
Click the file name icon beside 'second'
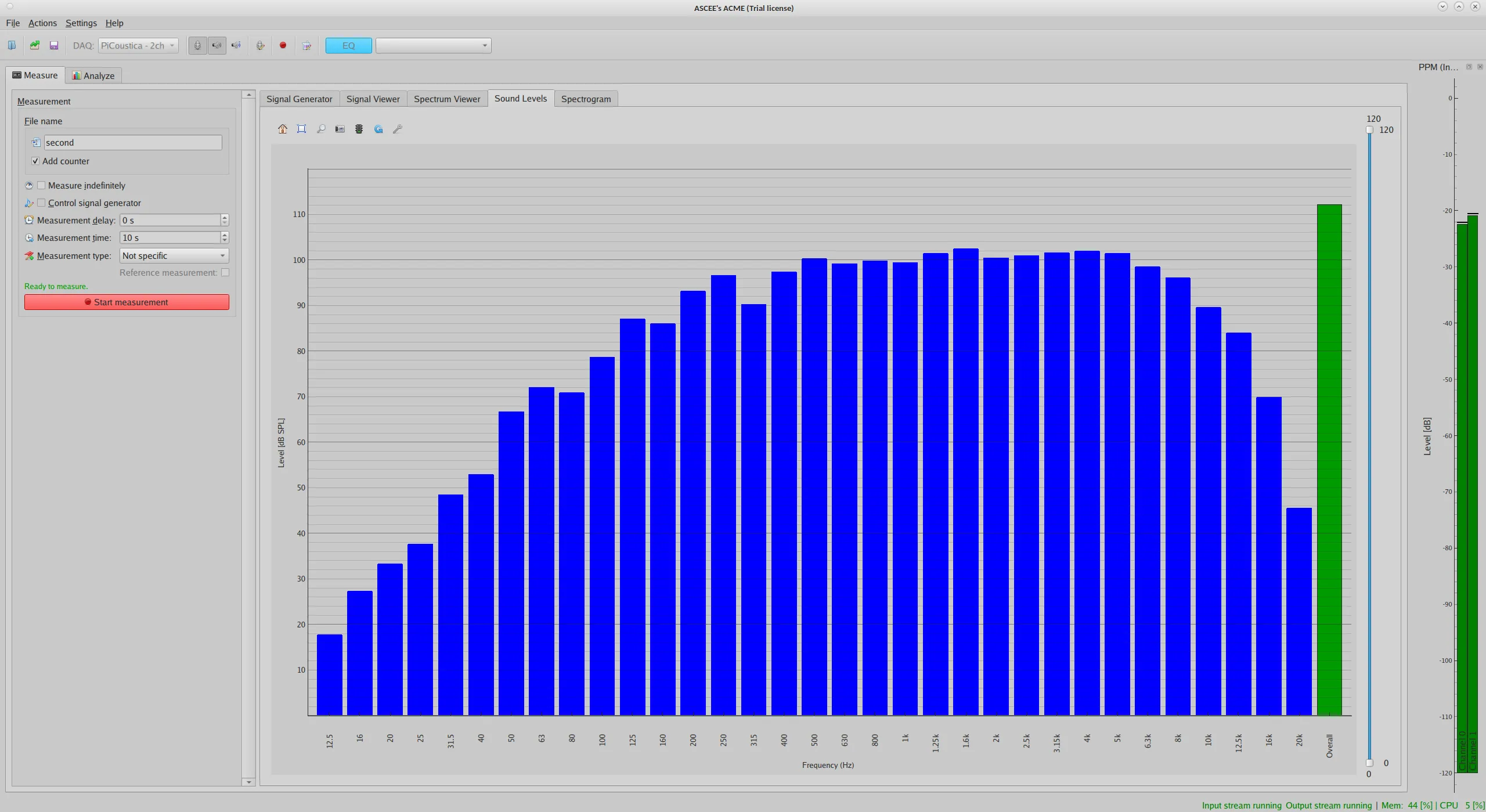pos(36,143)
